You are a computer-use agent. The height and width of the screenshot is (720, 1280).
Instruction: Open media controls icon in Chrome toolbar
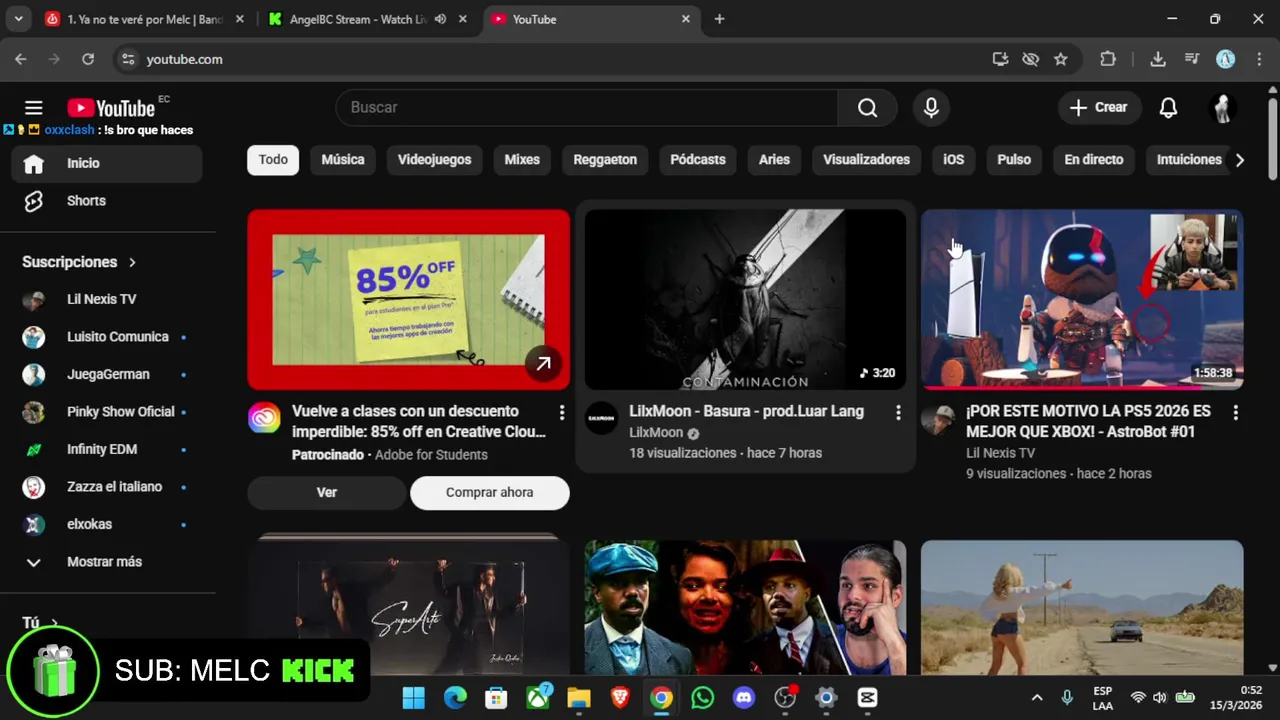[x=1191, y=59]
